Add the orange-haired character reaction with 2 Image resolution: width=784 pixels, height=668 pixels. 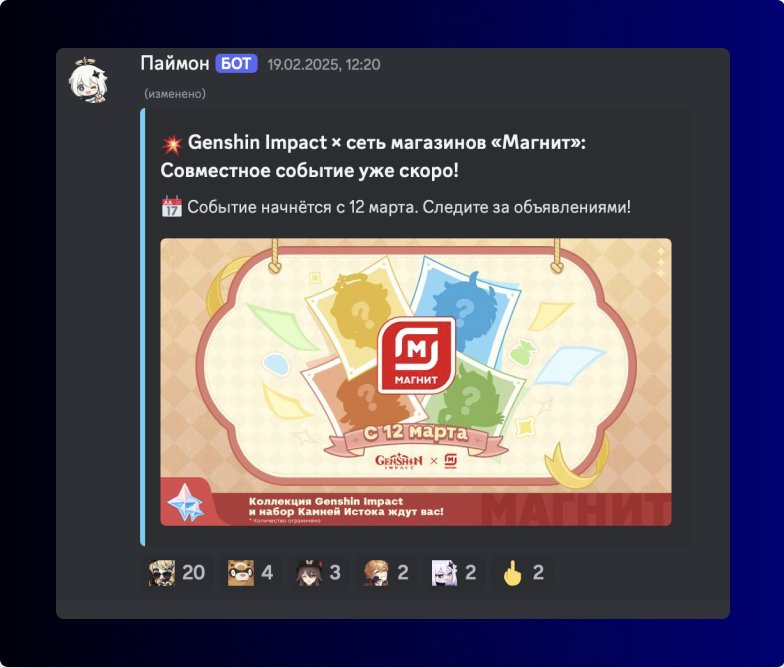386,572
